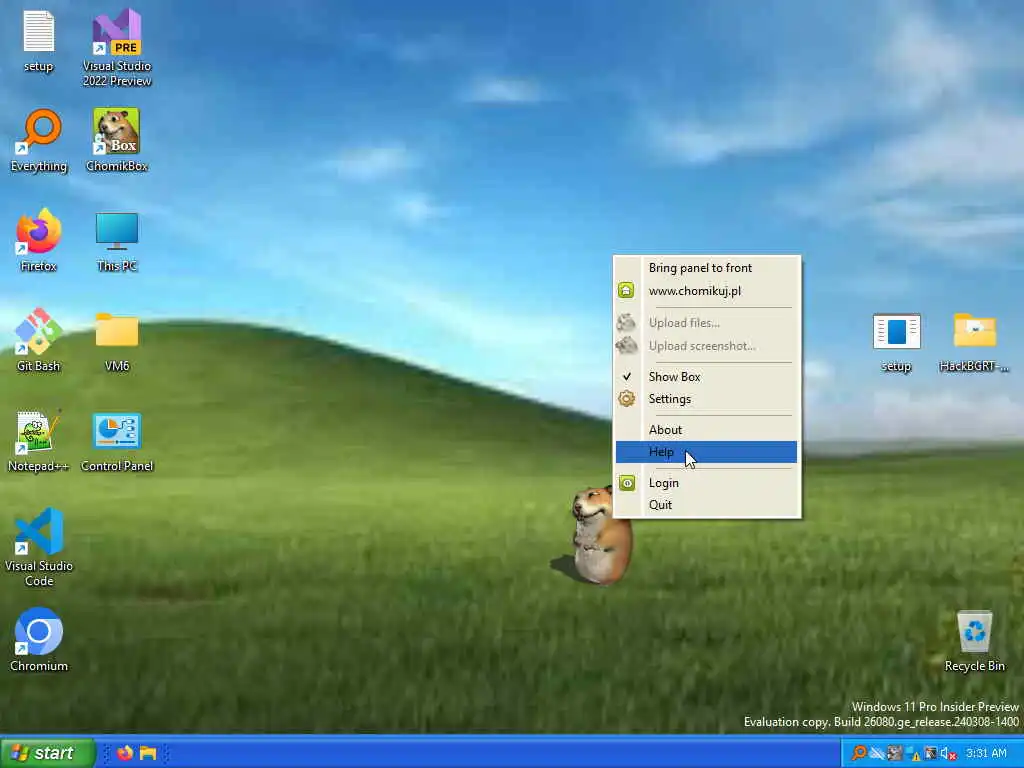This screenshot has height=768, width=1024.
Task: Open Settings from the ChomikBox menu
Action: (x=706, y=399)
